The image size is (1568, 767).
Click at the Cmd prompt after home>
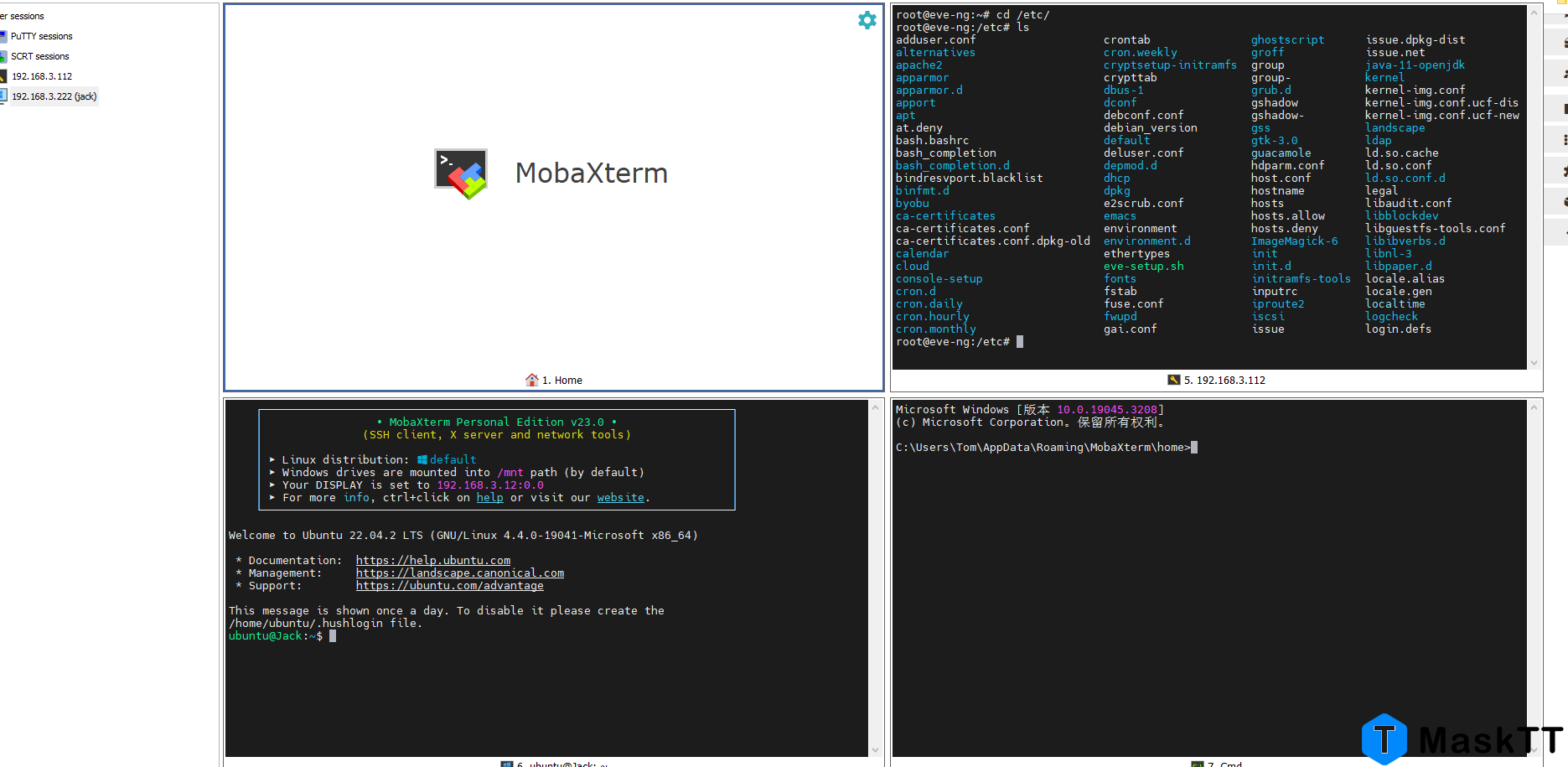(1194, 447)
